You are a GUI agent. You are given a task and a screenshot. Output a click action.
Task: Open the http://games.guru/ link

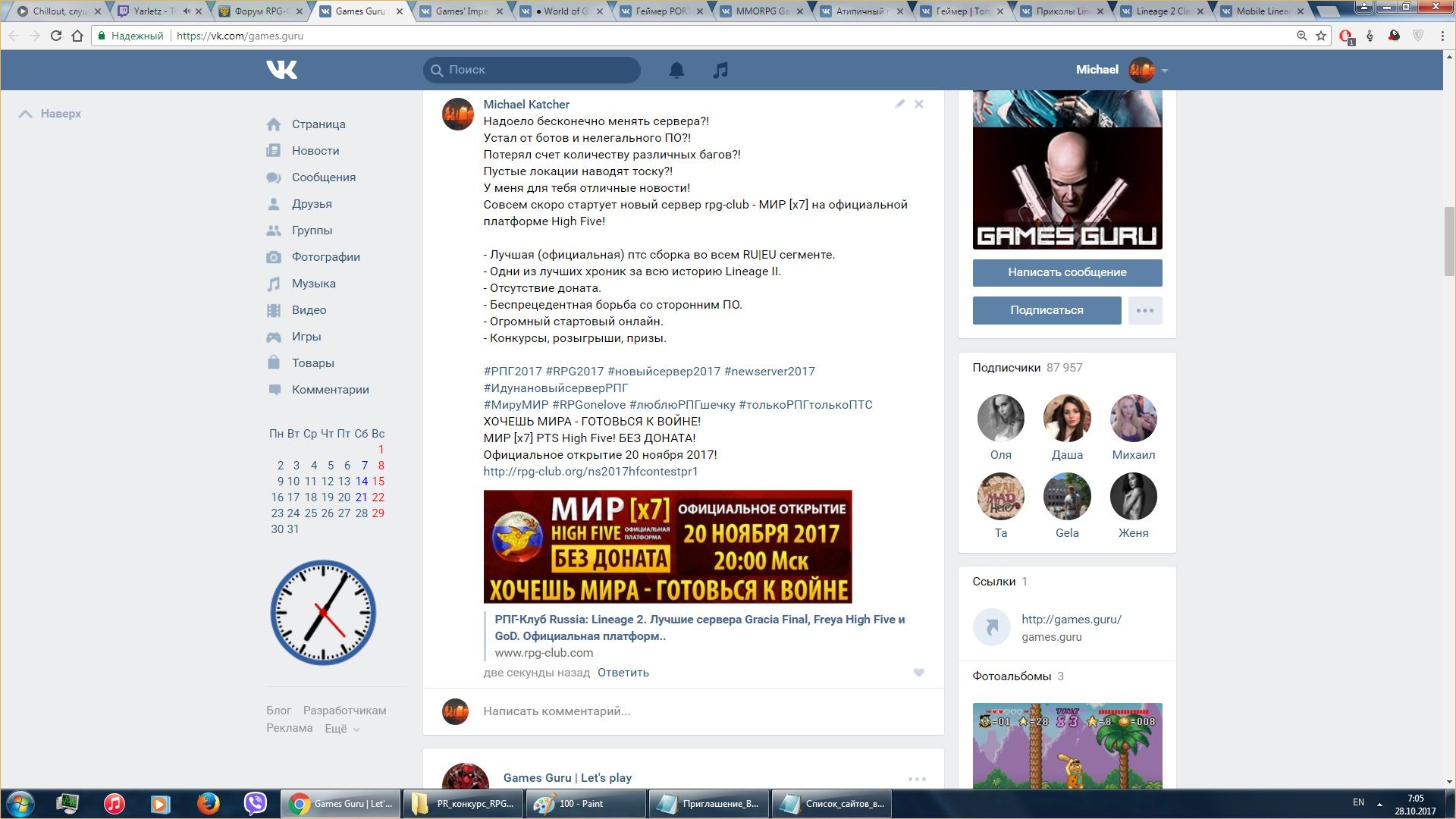[1071, 620]
